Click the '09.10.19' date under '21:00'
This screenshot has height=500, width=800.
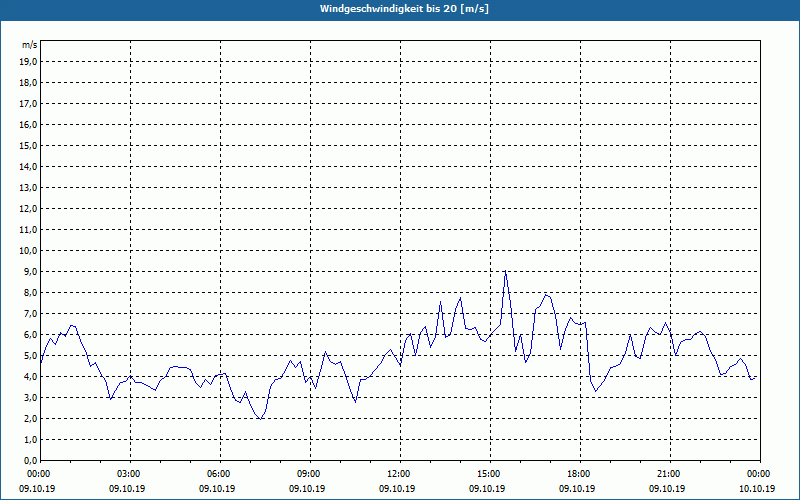click(667, 489)
